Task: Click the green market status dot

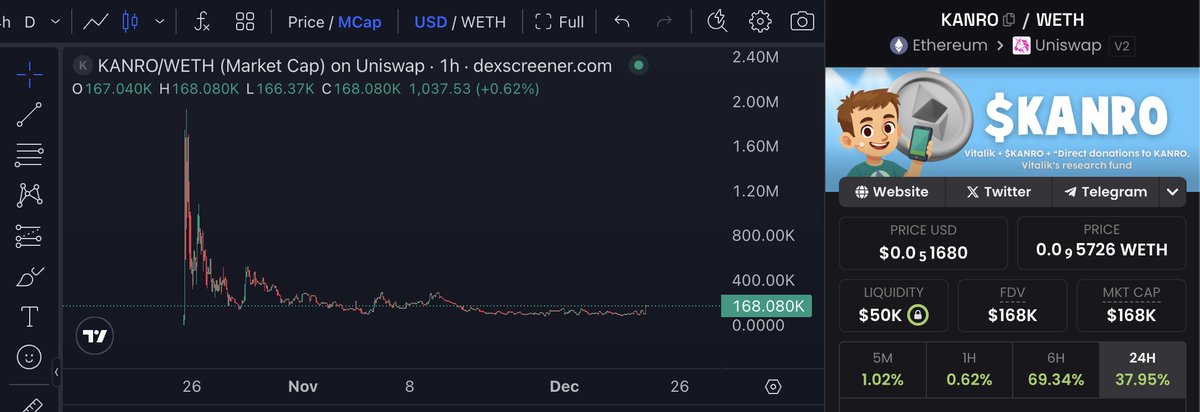Action: [637, 66]
